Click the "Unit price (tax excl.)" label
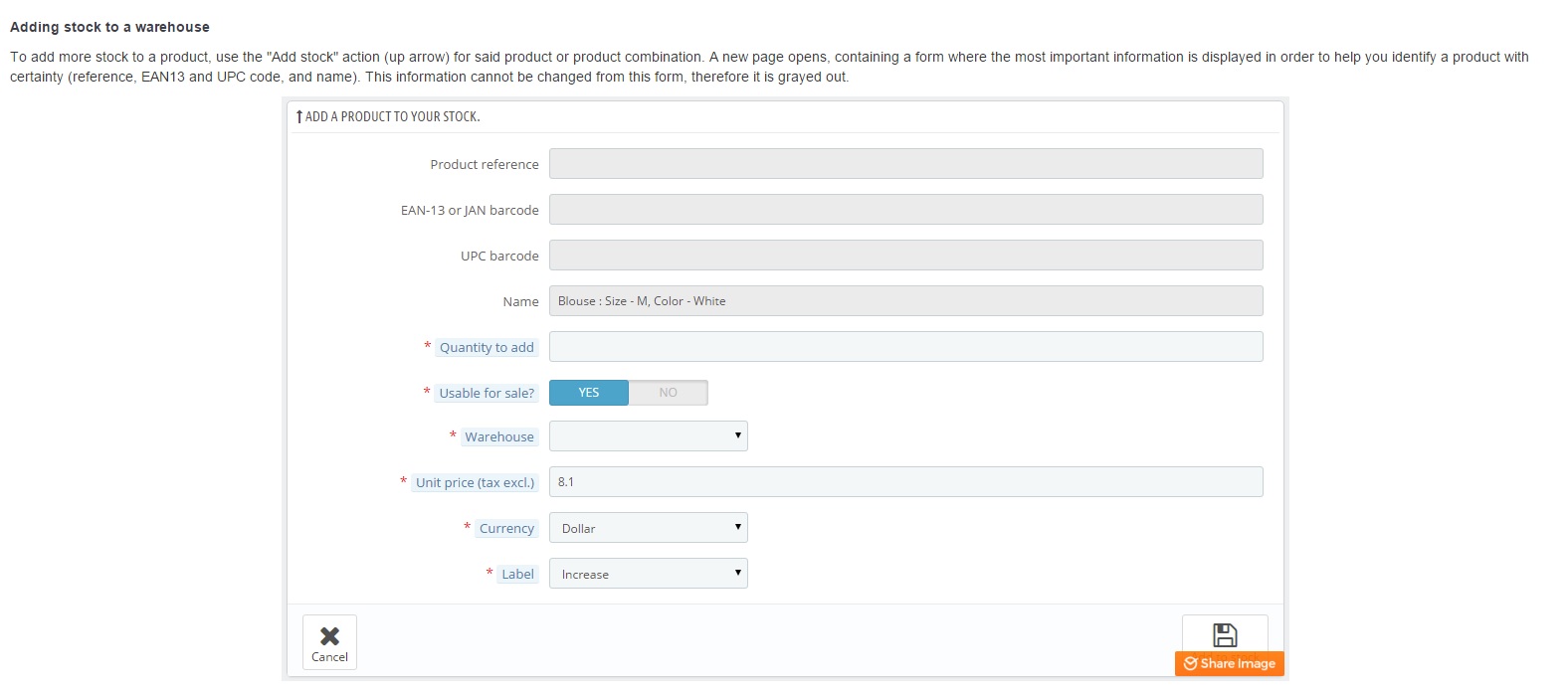 click(475, 482)
